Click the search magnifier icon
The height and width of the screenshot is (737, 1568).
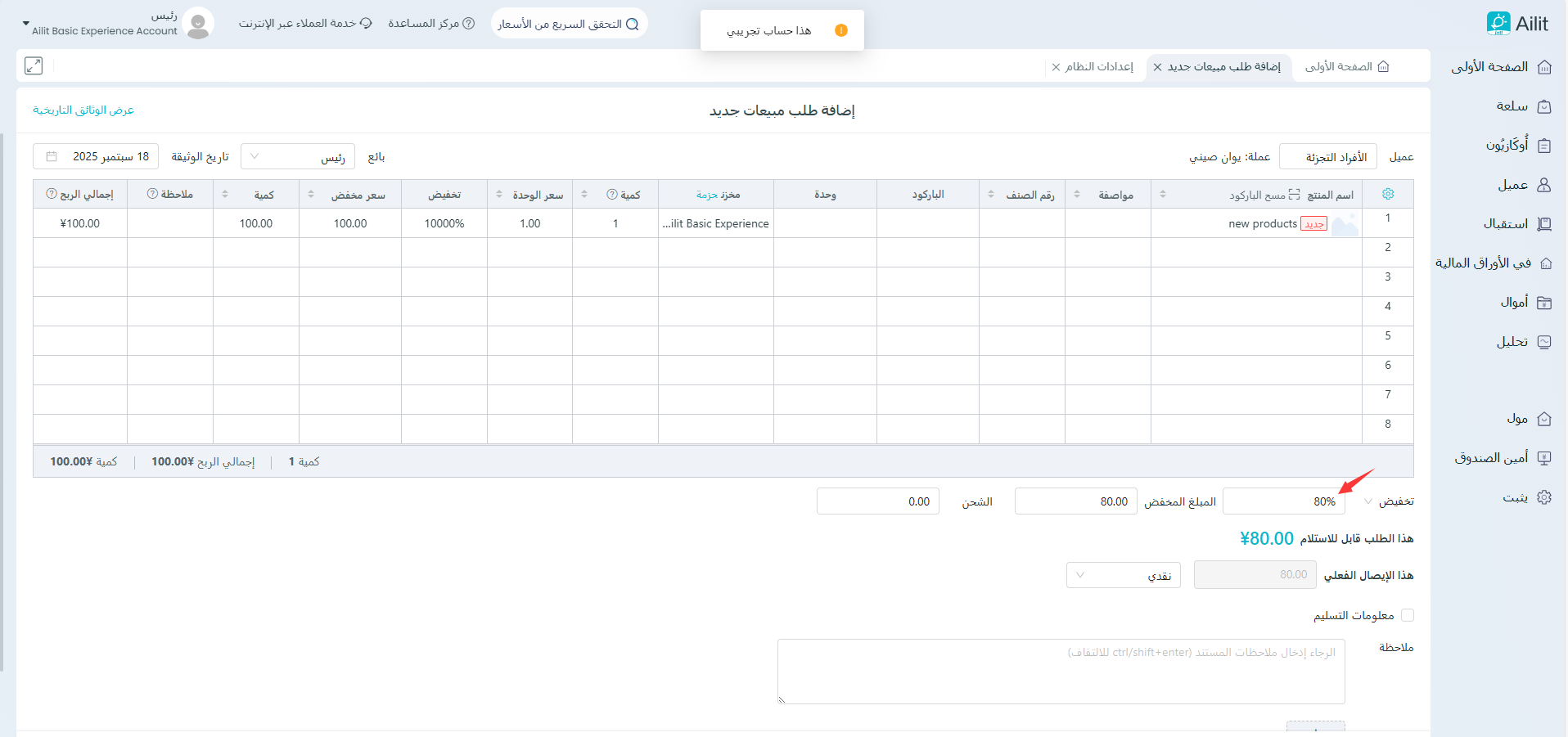[x=632, y=25]
